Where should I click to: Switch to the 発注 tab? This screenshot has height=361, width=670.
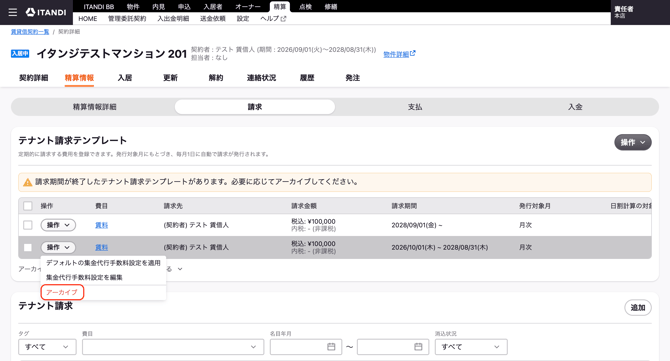(353, 78)
